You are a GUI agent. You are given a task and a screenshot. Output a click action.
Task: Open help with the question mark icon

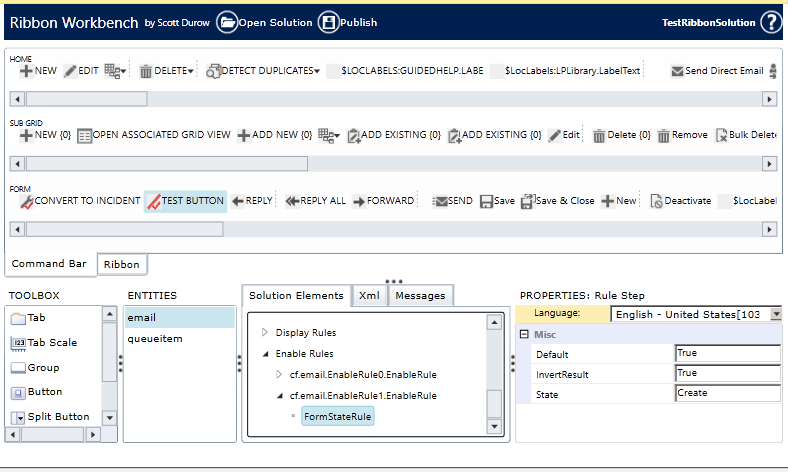click(x=771, y=22)
